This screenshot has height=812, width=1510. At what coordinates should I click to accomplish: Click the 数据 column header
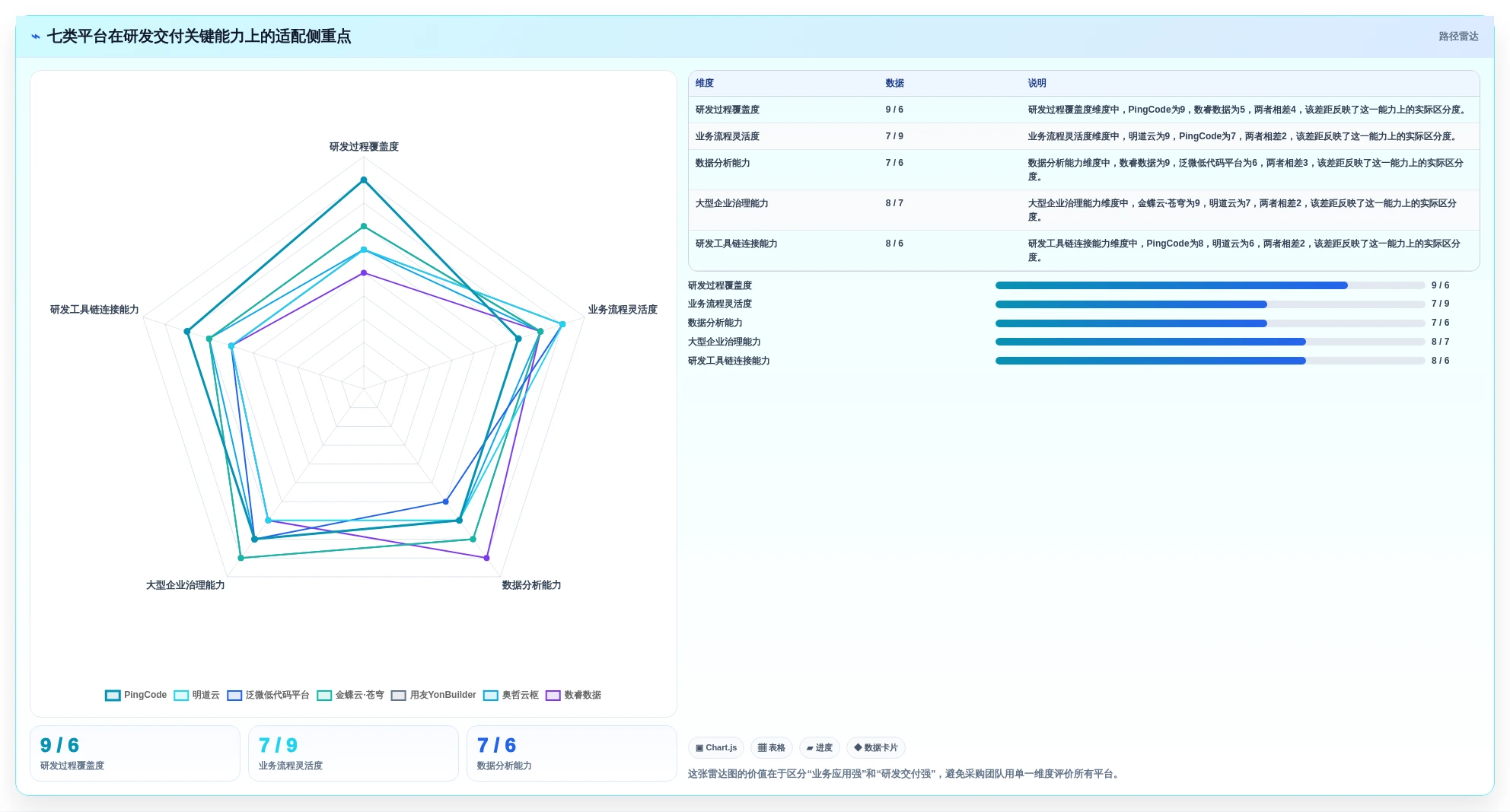click(x=895, y=84)
